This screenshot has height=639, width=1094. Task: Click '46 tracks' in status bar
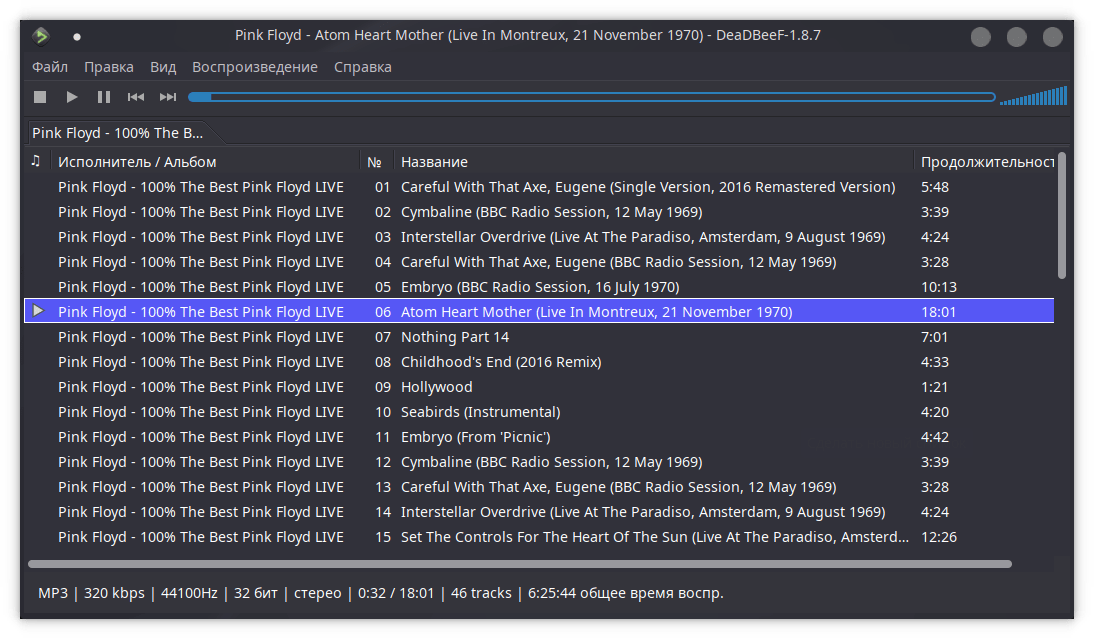point(481,593)
